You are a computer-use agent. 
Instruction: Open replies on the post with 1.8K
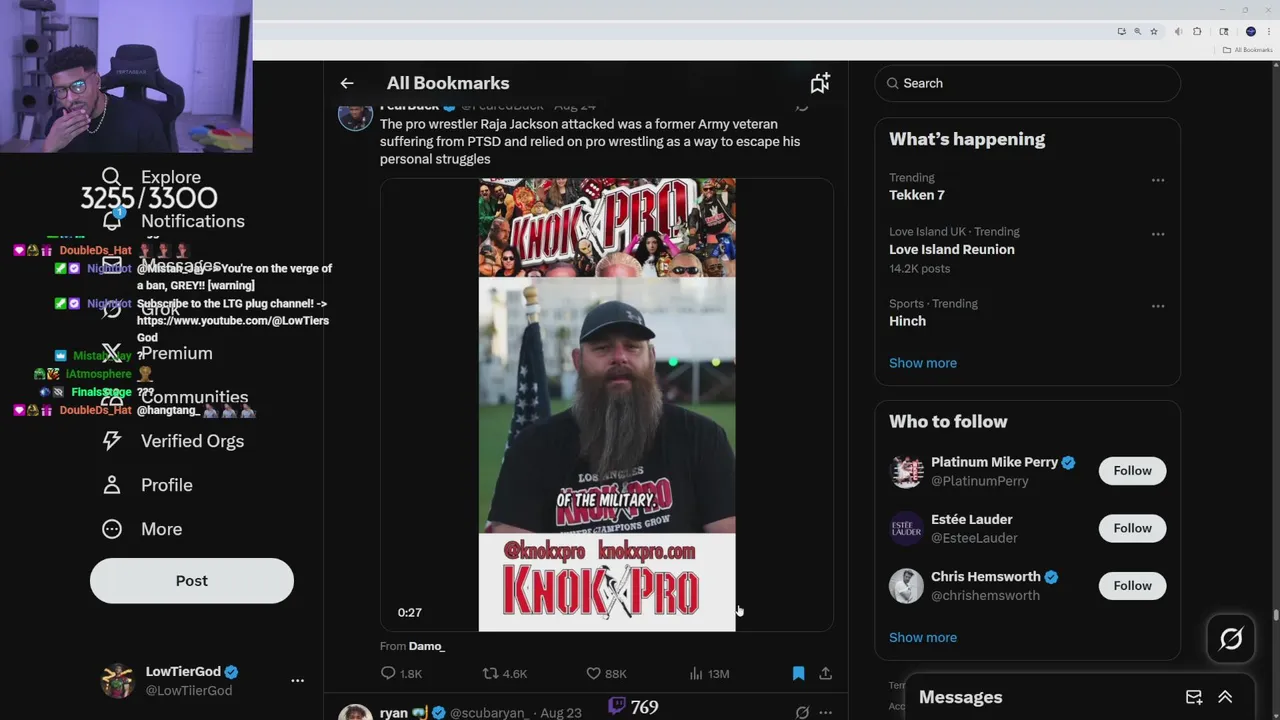click(401, 674)
